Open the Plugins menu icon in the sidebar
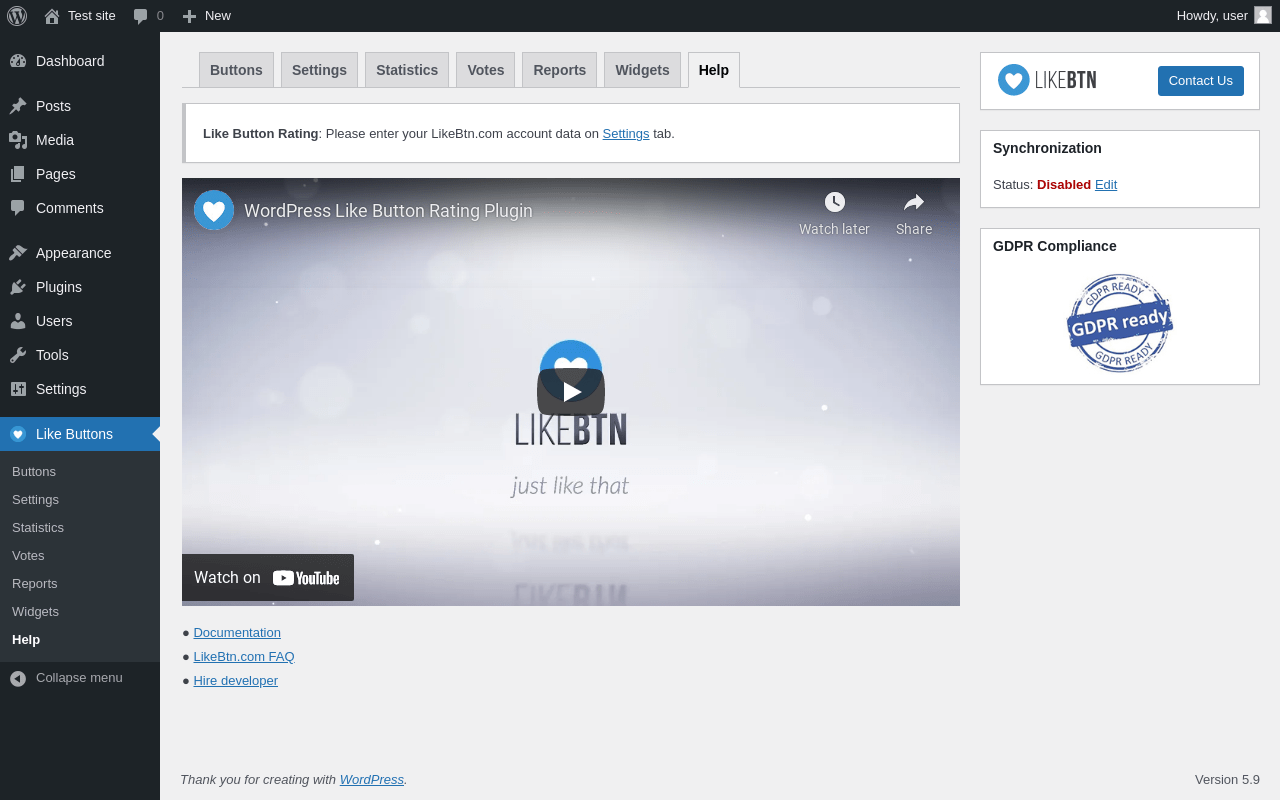1280x800 pixels. point(18,287)
